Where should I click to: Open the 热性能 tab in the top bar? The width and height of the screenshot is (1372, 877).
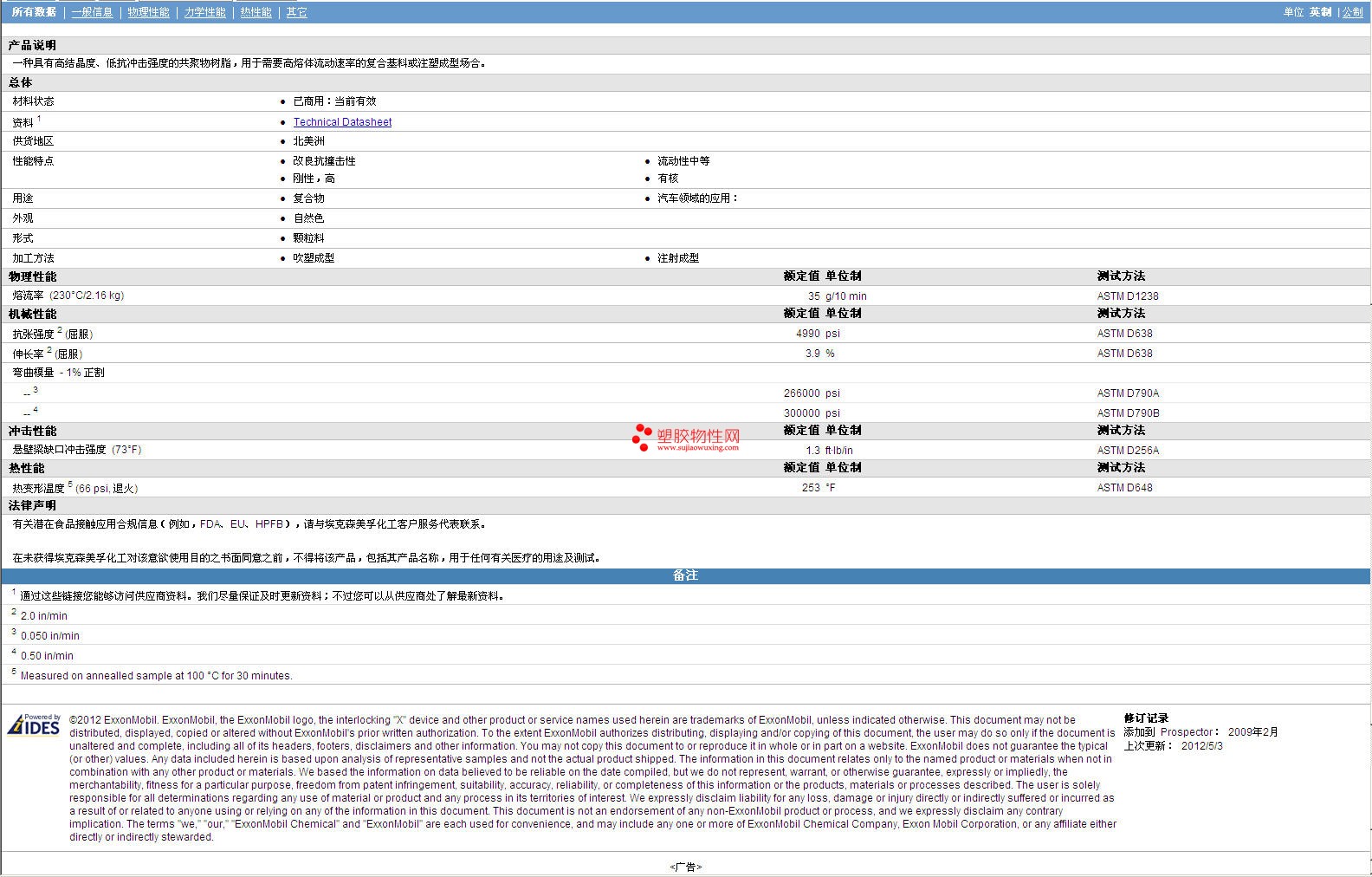pos(256,12)
